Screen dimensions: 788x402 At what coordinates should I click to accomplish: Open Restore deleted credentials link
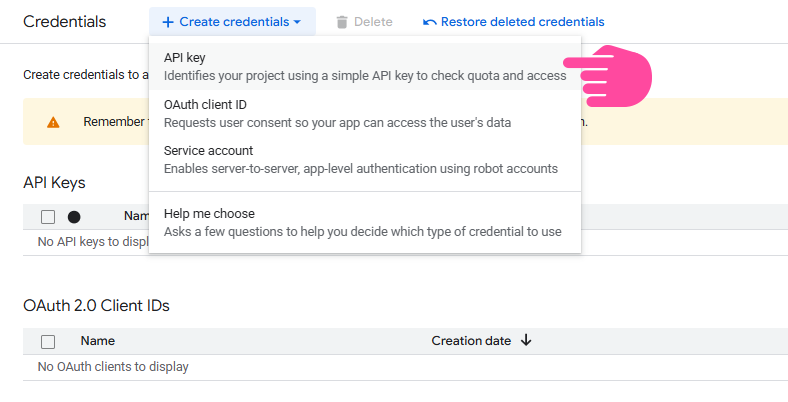point(522,22)
